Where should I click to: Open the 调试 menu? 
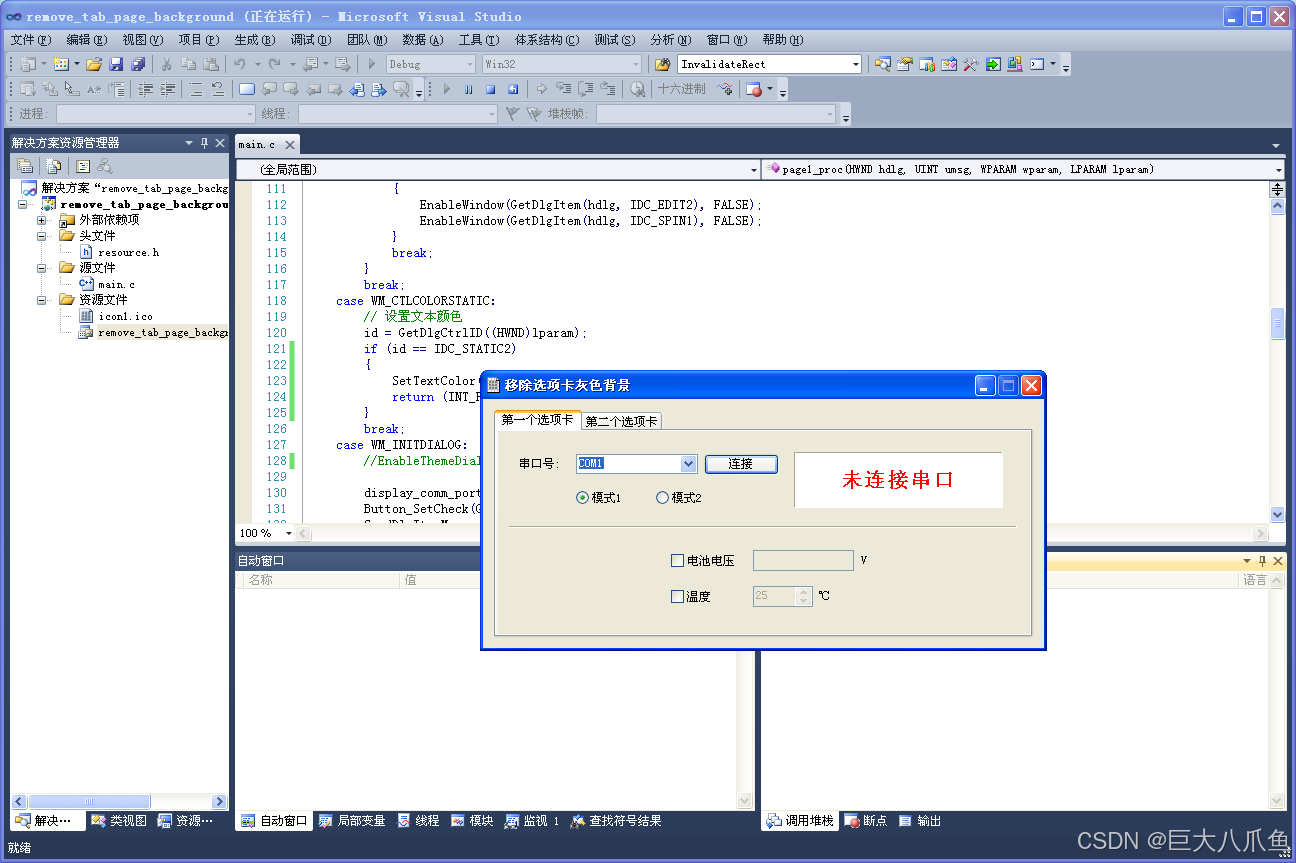tap(310, 40)
